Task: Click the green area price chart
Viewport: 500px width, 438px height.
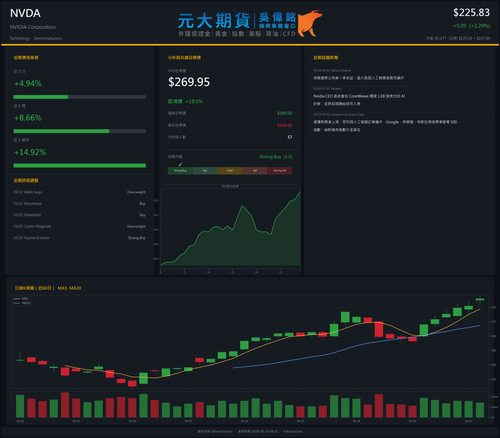Action: [x=230, y=228]
